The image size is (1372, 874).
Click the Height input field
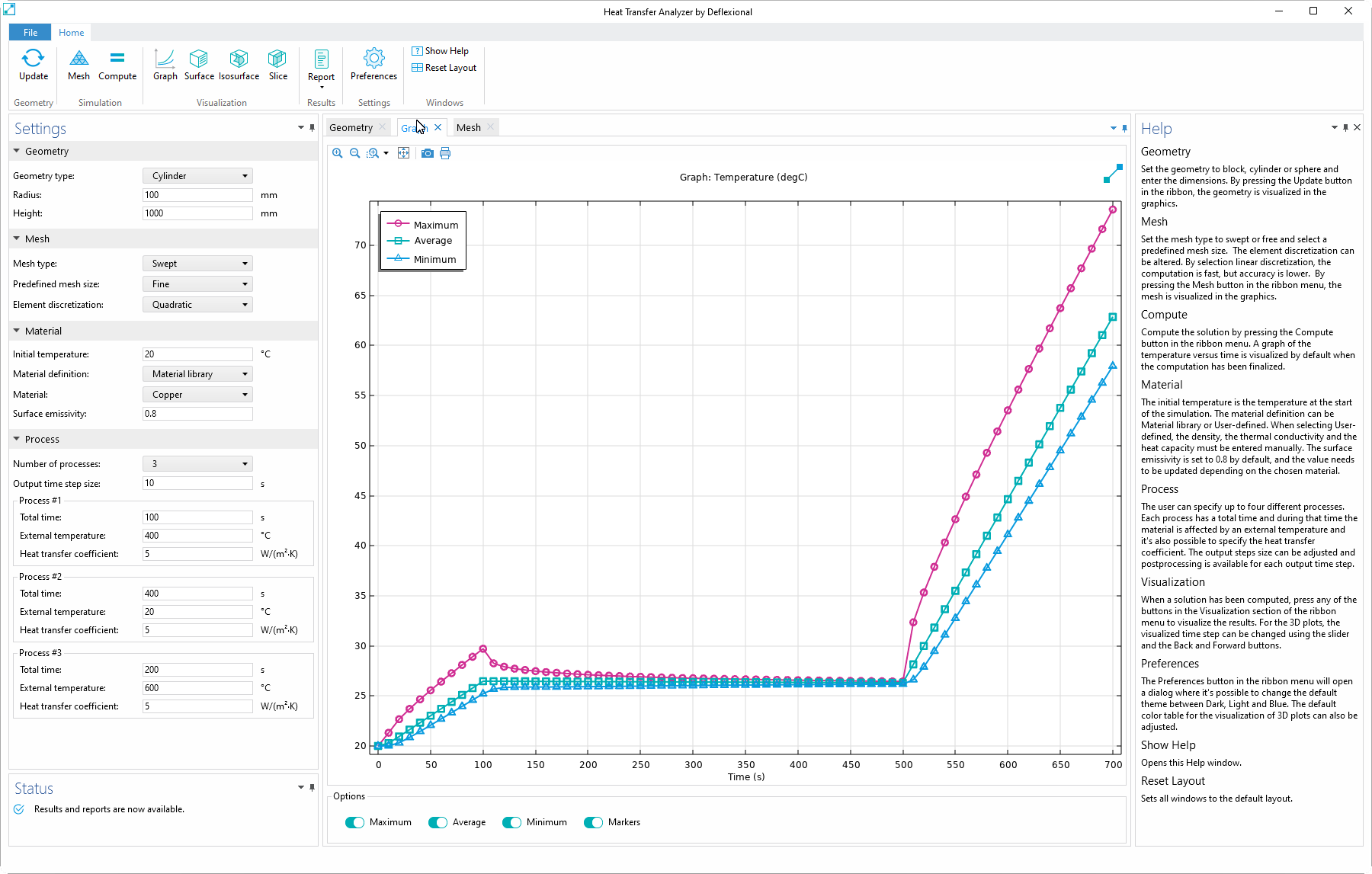[197, 213]
